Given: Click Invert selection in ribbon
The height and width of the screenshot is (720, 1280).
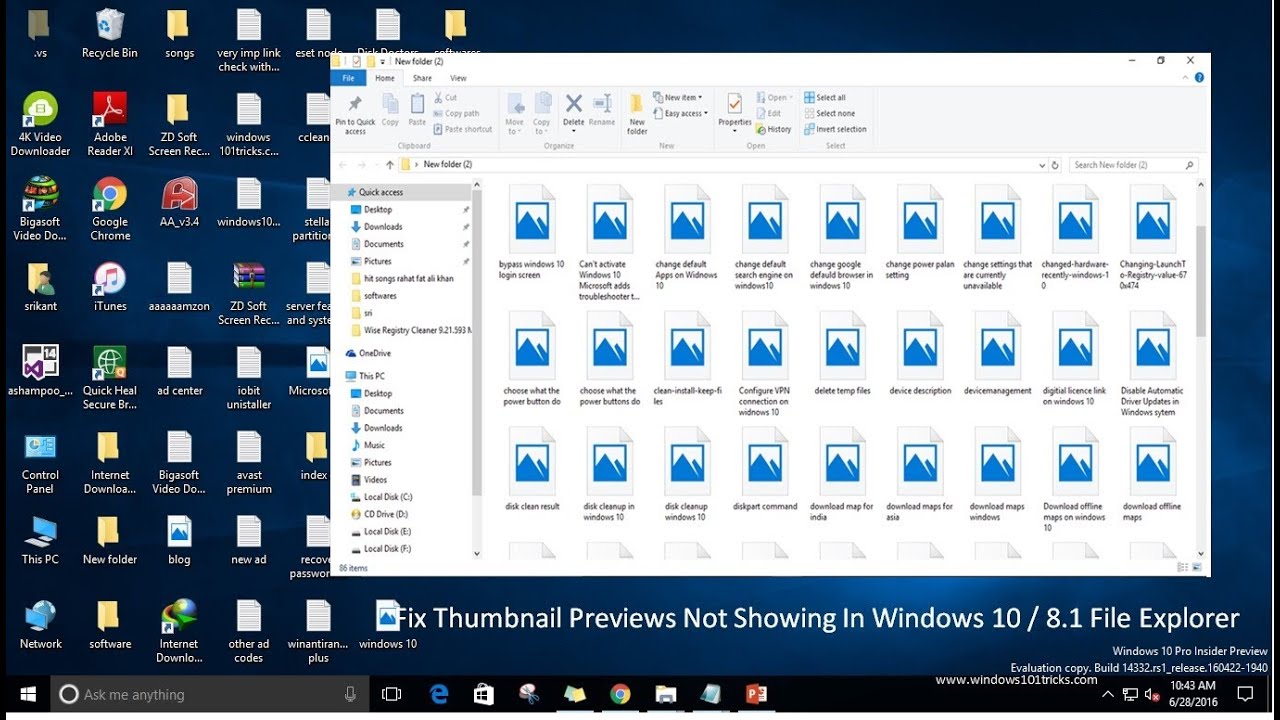Looking at the screenshot, I should point(835,129).
